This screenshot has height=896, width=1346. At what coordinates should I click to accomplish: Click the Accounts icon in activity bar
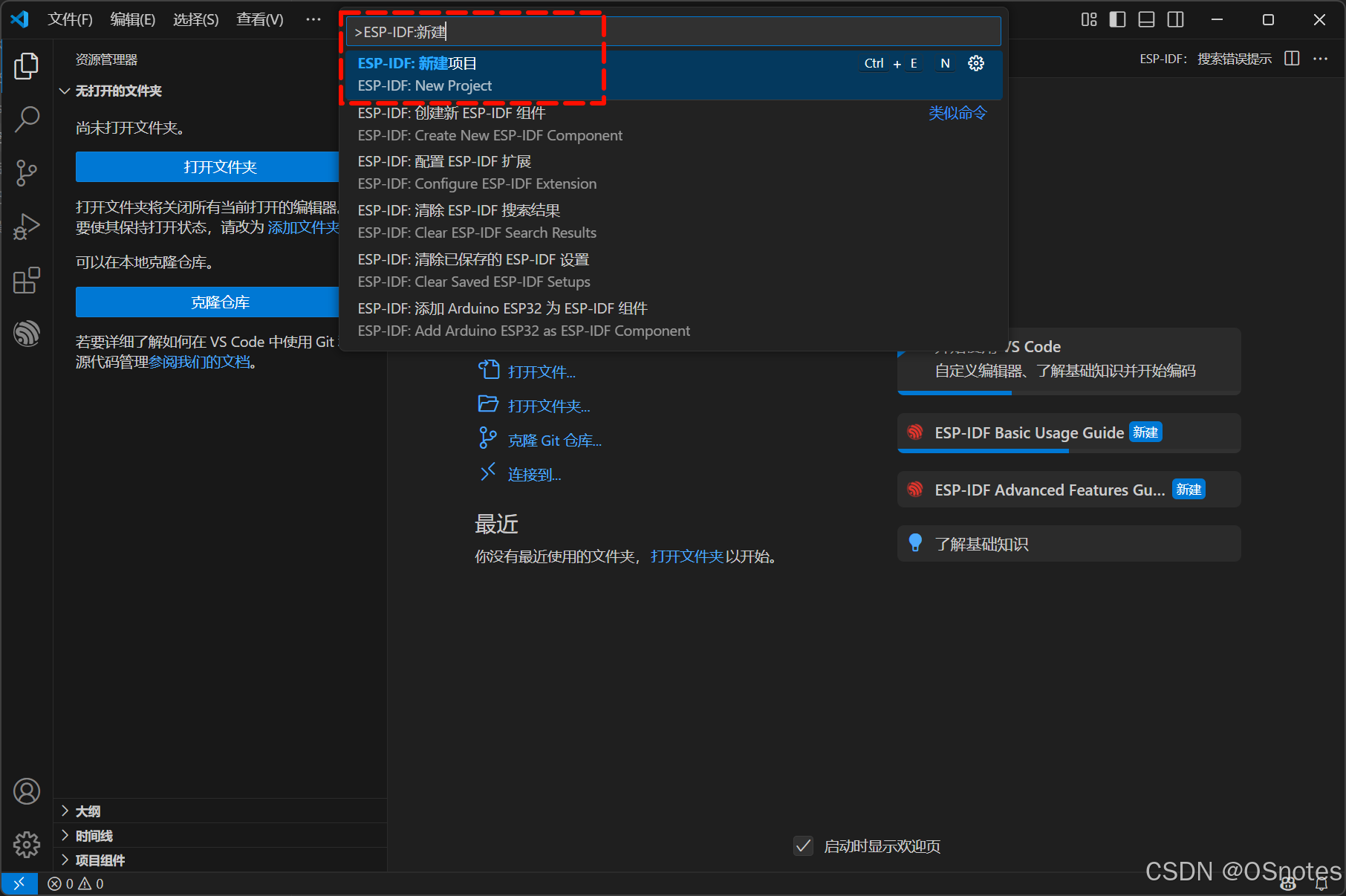[x=27, y=791]
